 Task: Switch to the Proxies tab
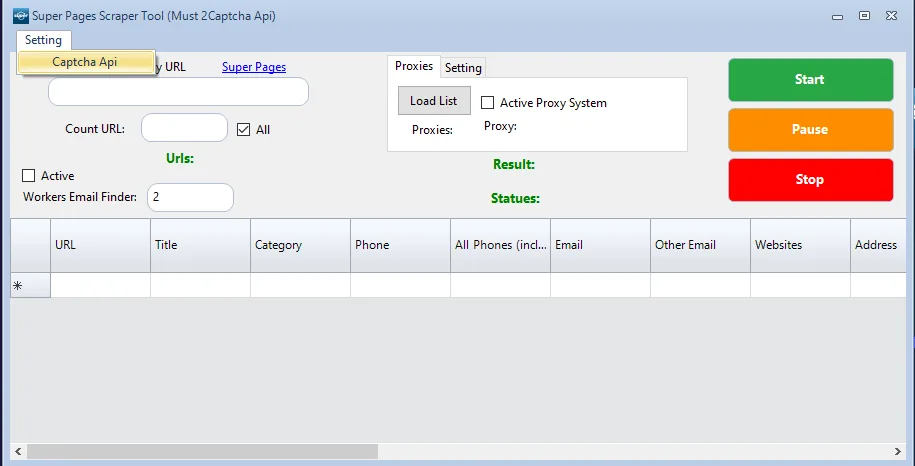[x=414, y=66]
